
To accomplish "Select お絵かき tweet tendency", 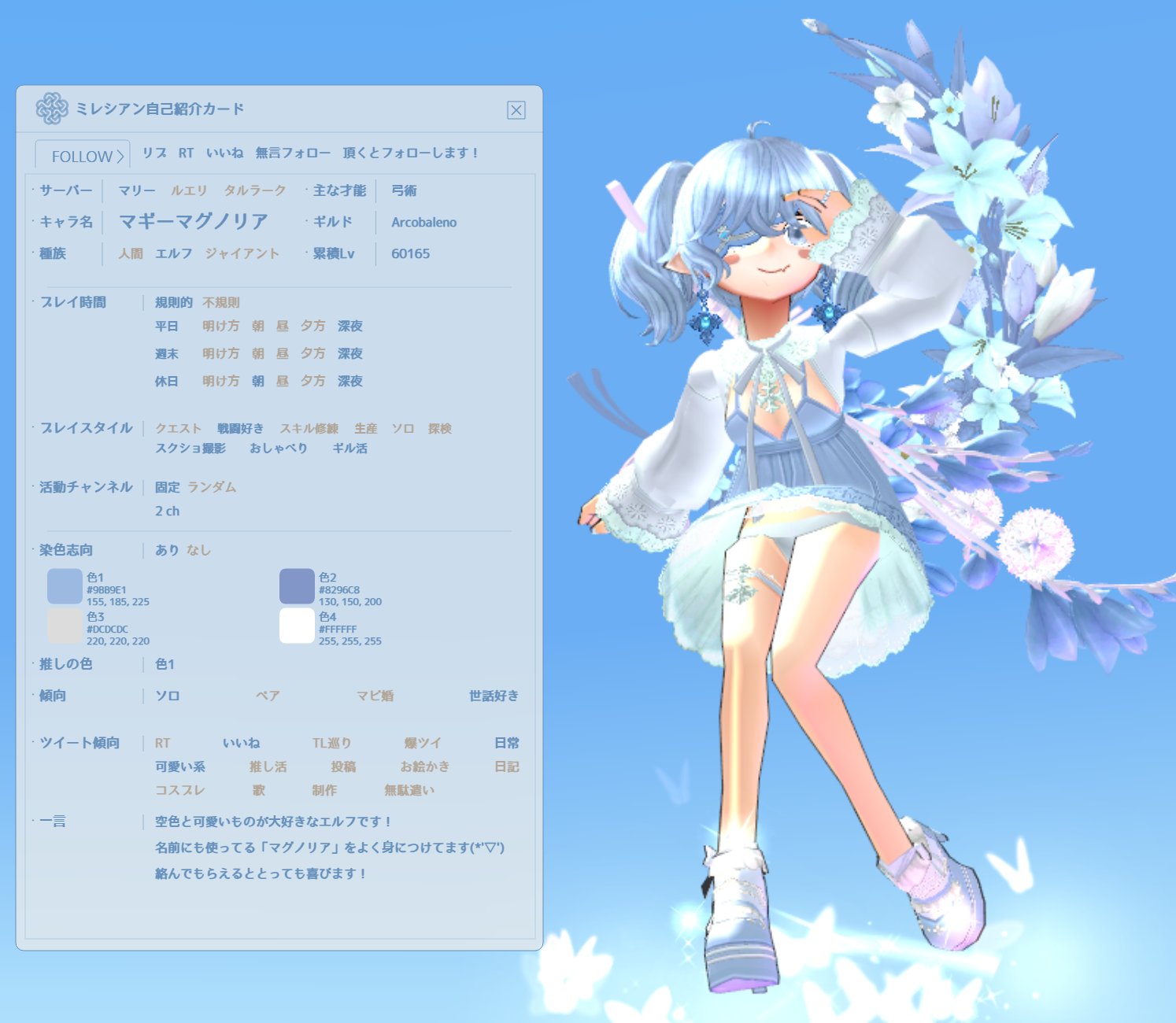I will coord(425,766).
